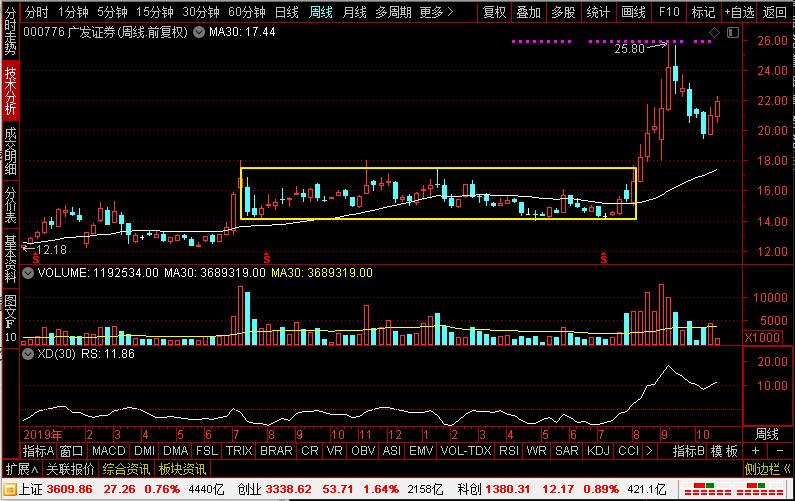Apply the RSI indicator
Screen dimensions: 795x501
coord(509,451)
